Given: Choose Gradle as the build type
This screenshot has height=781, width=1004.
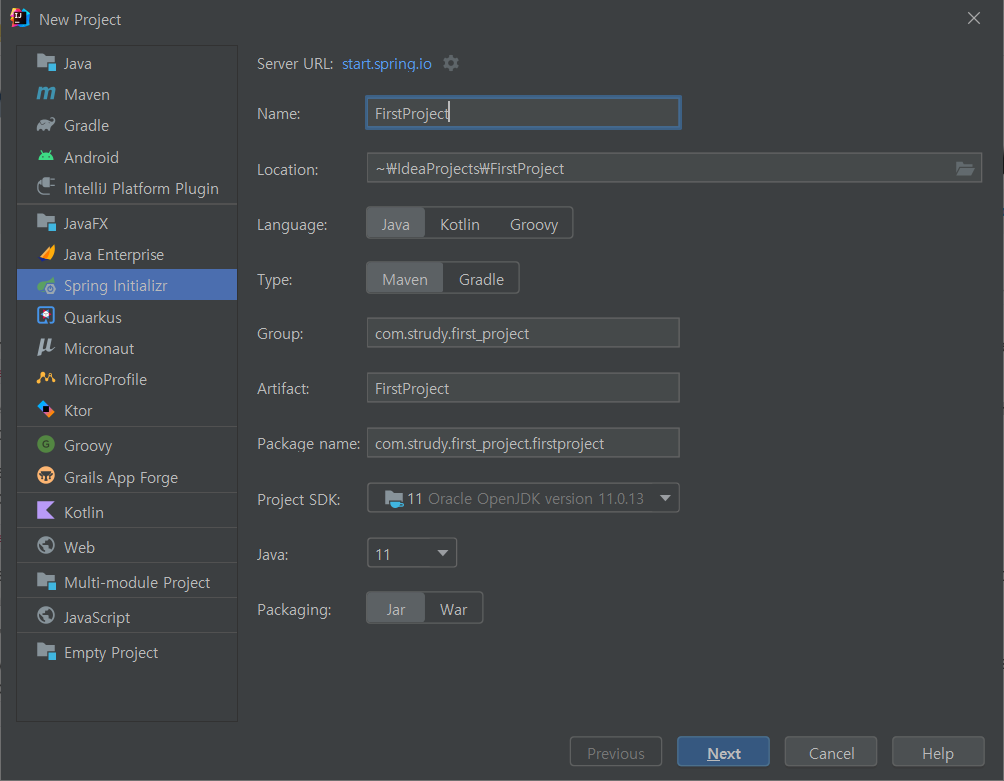Looking at the screenshot, I should pyautogui.click(x=482, y=279).
